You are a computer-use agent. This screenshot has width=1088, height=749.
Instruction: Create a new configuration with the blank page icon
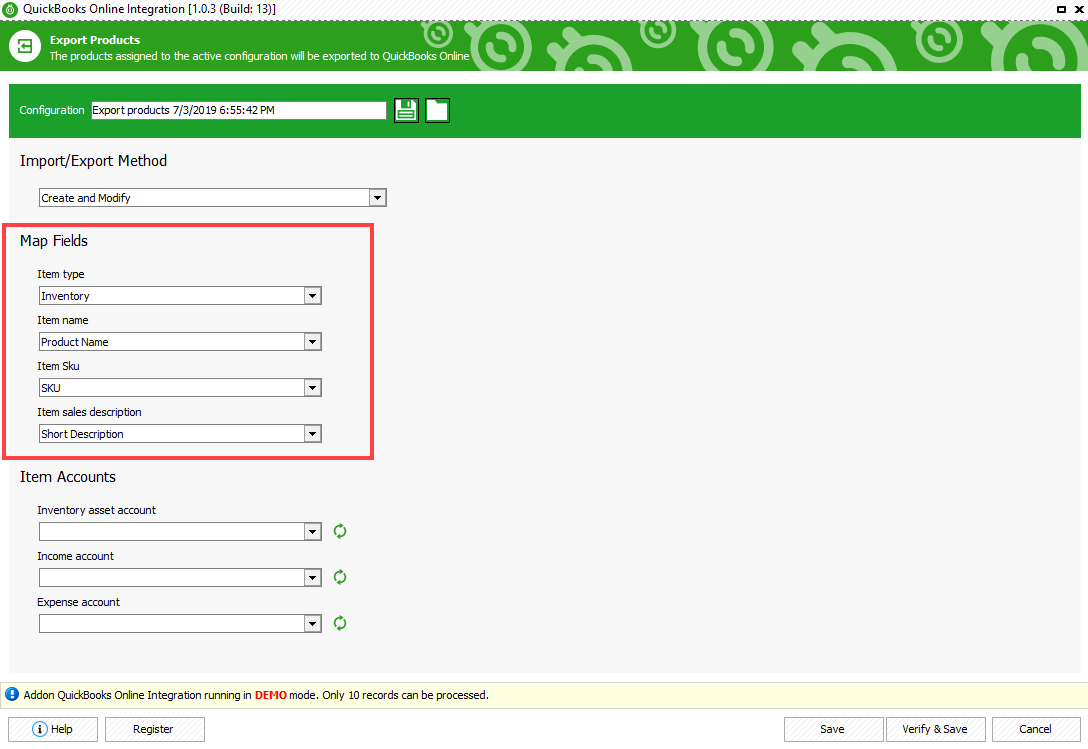pos(437,110)
